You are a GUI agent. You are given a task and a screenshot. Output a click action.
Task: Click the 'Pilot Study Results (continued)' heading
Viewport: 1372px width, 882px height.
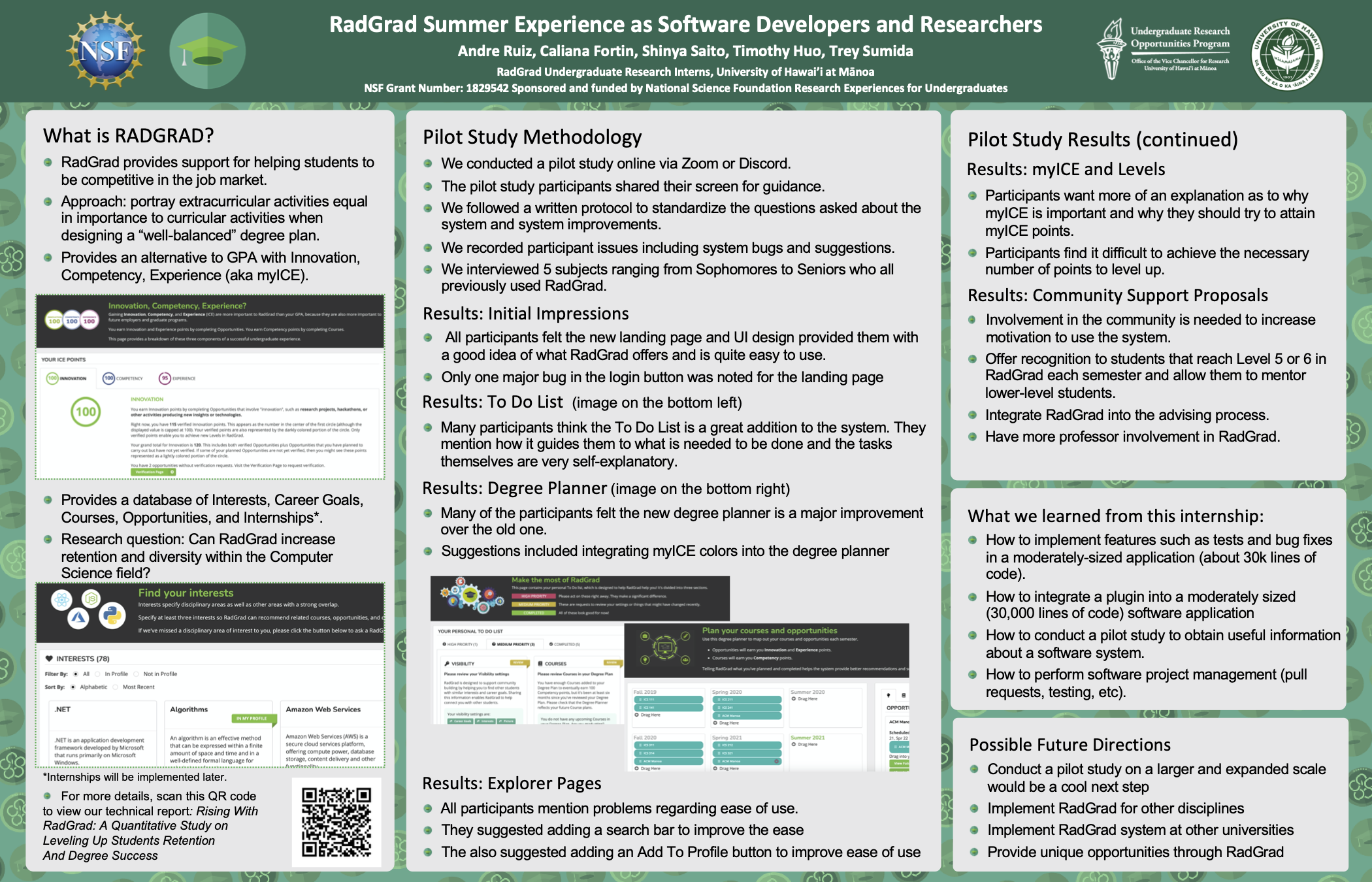coord(1103,140)
